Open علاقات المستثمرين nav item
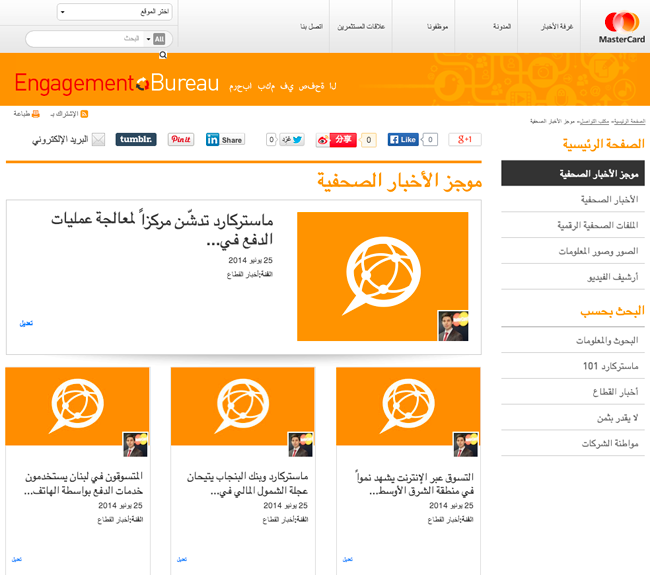650x575 pixels. click(361, 27)
